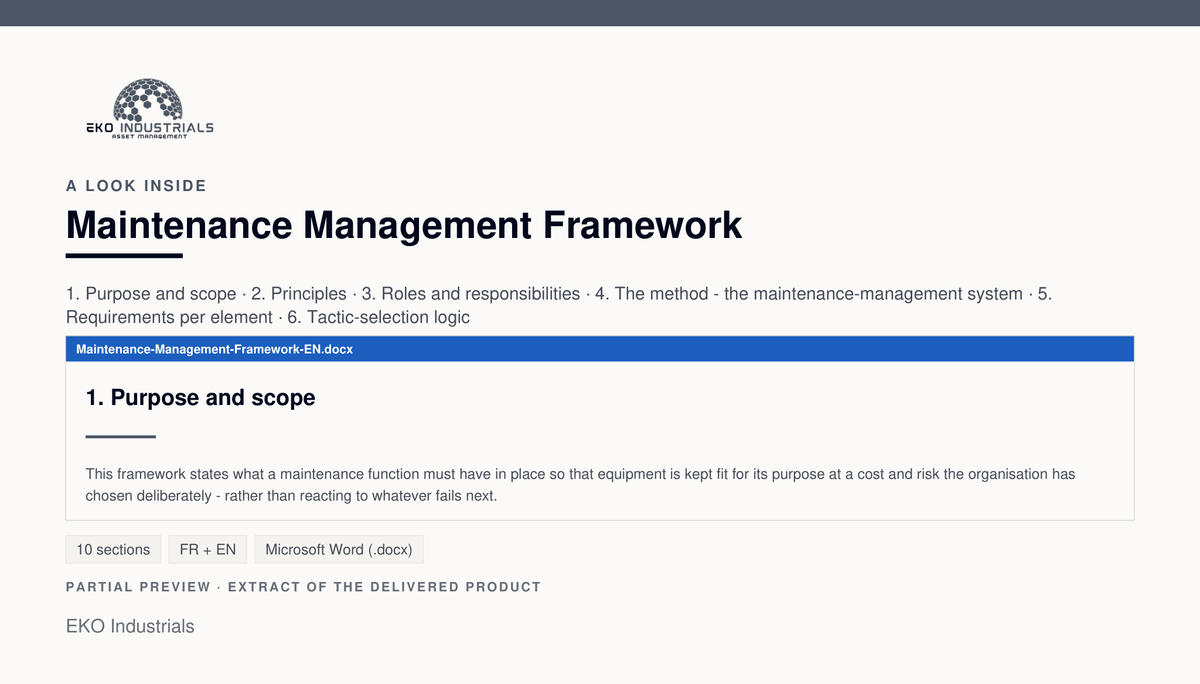This screenshot has height=684, width=1200.
Task: Click the 'Microsoft Word (.docx)' tag
Action: click(340, 550)
